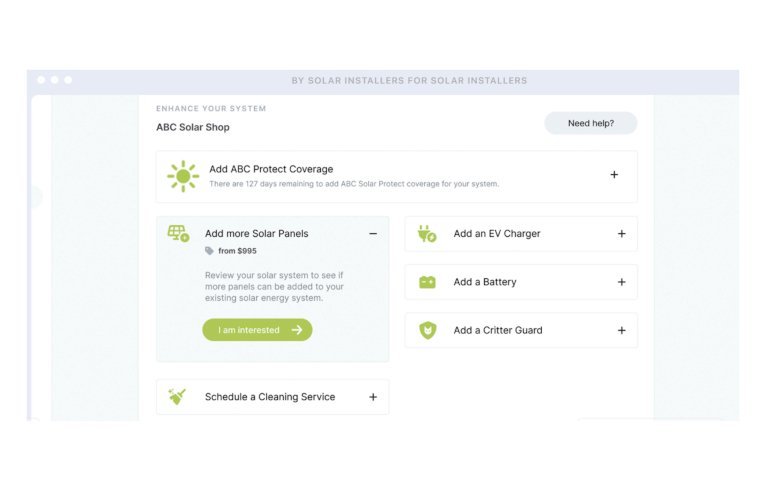Image resolution: width=770 pixels, height=500 pixels.
Task: Expand the Schedule a Cleaning Service card
Action: coord(373,397)
